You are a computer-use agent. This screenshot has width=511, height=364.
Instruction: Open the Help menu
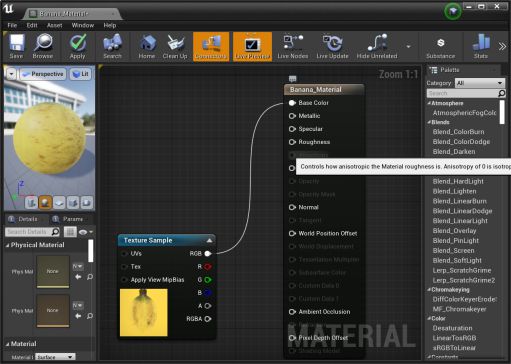tap(110, 25)
